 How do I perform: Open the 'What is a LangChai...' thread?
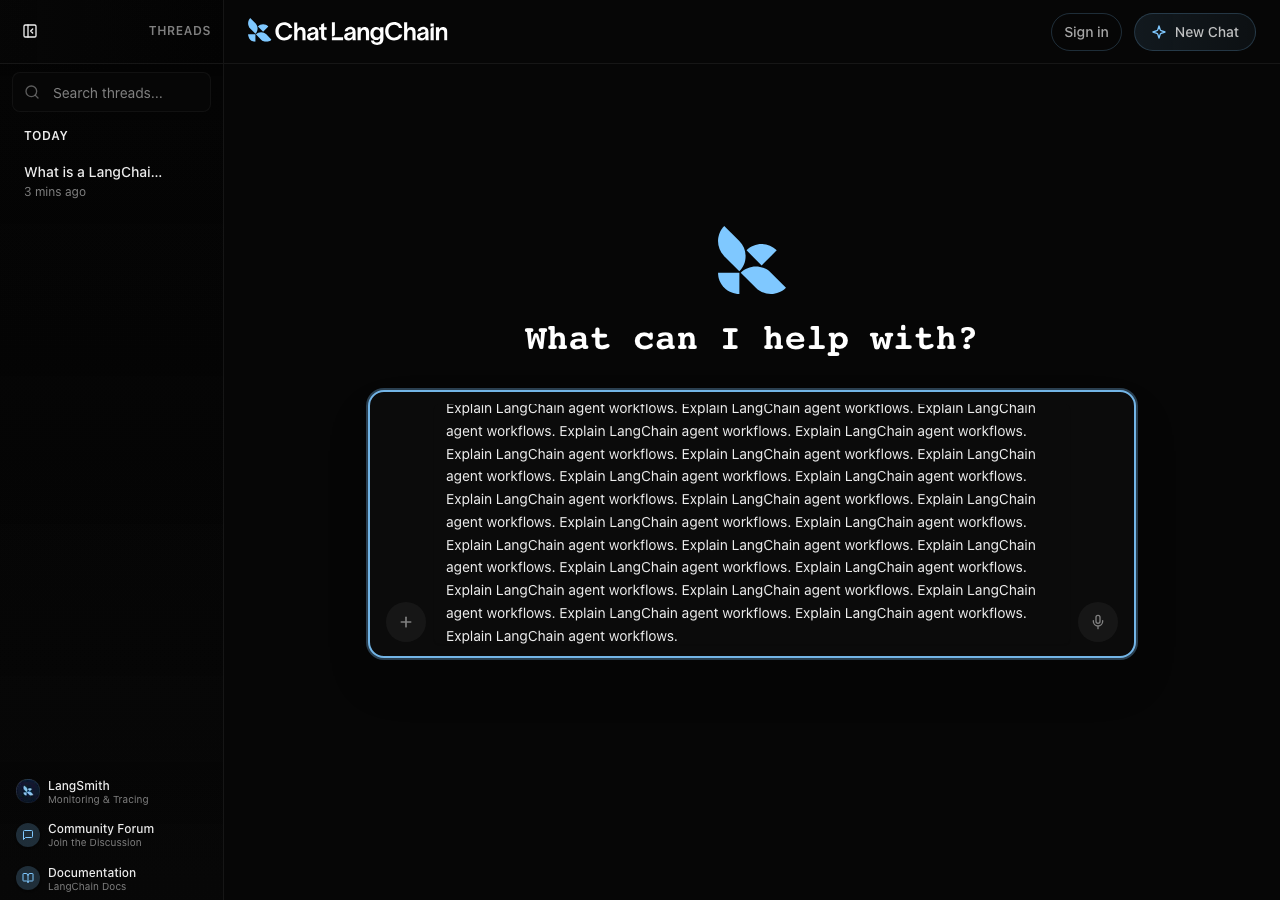click(x=111, y=181)
